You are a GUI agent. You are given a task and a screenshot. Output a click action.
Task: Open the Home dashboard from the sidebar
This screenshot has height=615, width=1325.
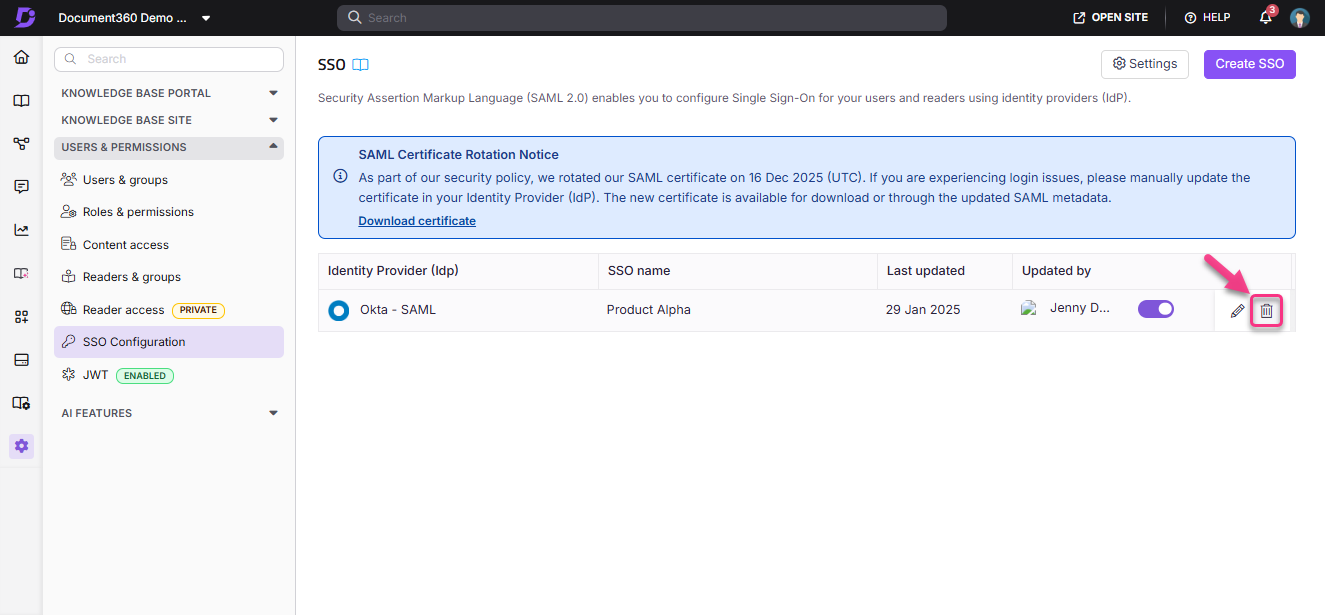21,57
